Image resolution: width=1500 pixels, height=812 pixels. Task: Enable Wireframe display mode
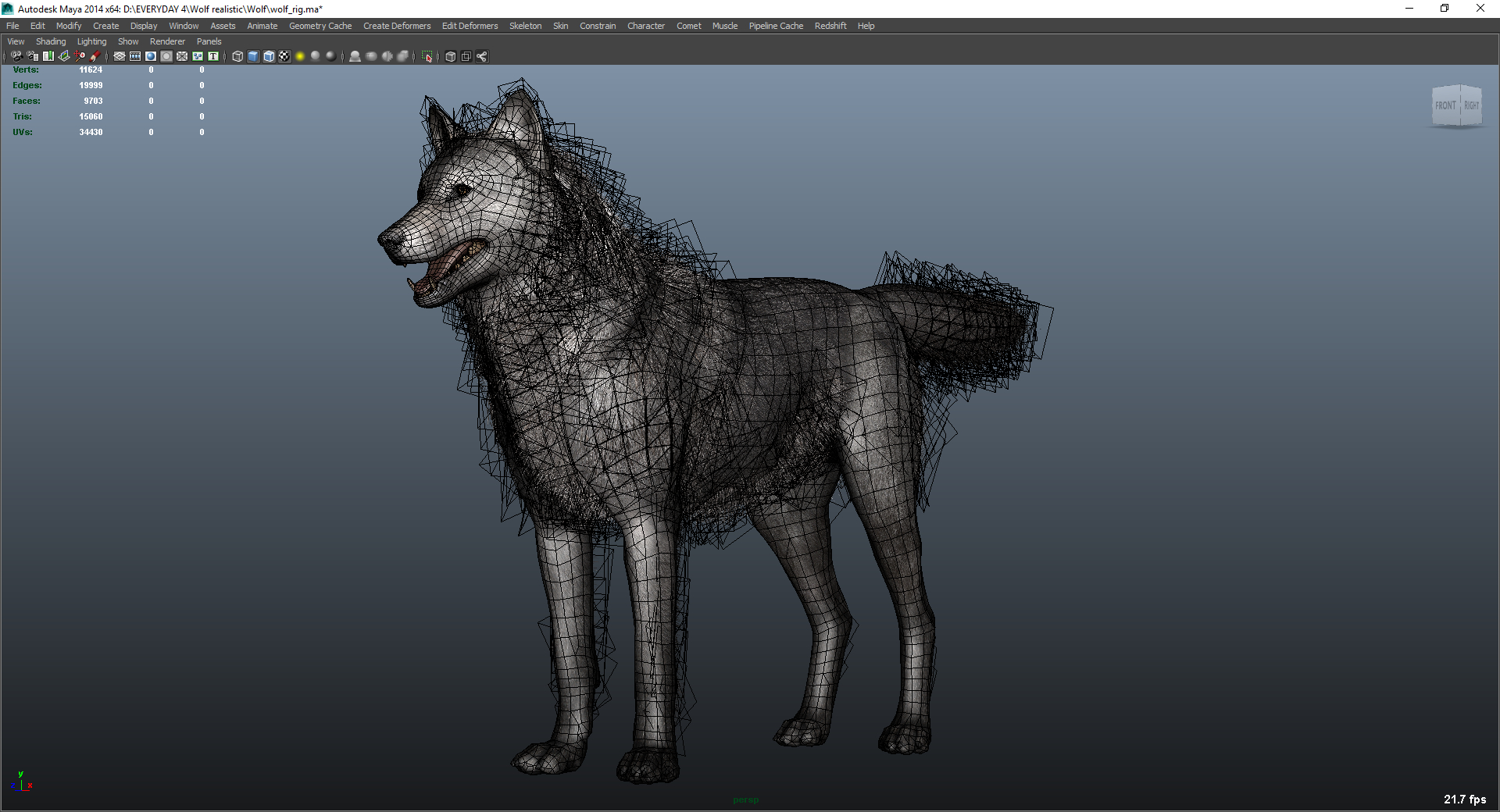pyautogui.click(x=236, y=56)
